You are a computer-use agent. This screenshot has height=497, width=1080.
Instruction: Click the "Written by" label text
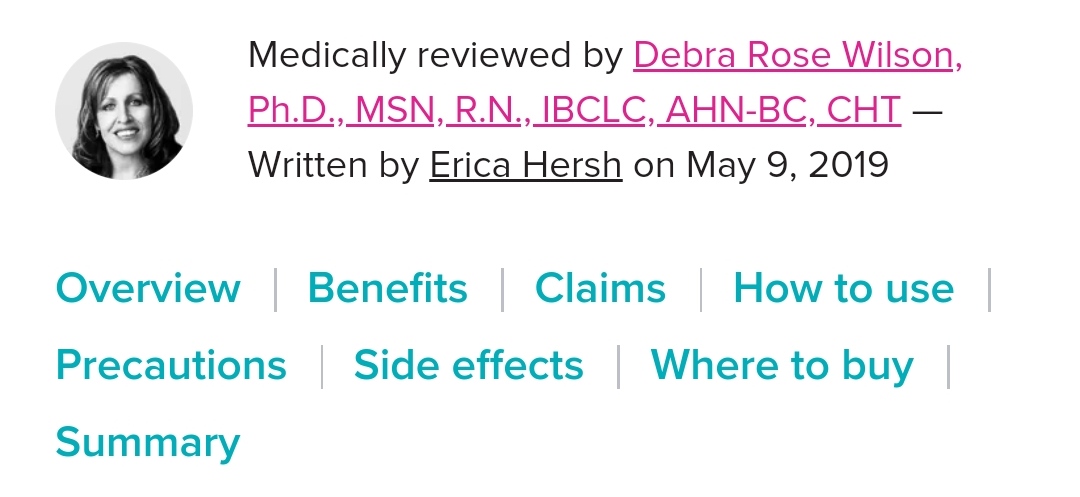pos(333,164)
